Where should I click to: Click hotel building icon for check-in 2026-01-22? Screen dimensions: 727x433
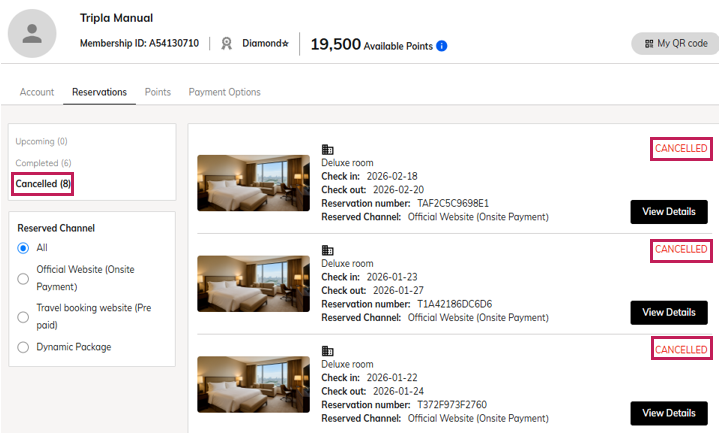(327, 351)
